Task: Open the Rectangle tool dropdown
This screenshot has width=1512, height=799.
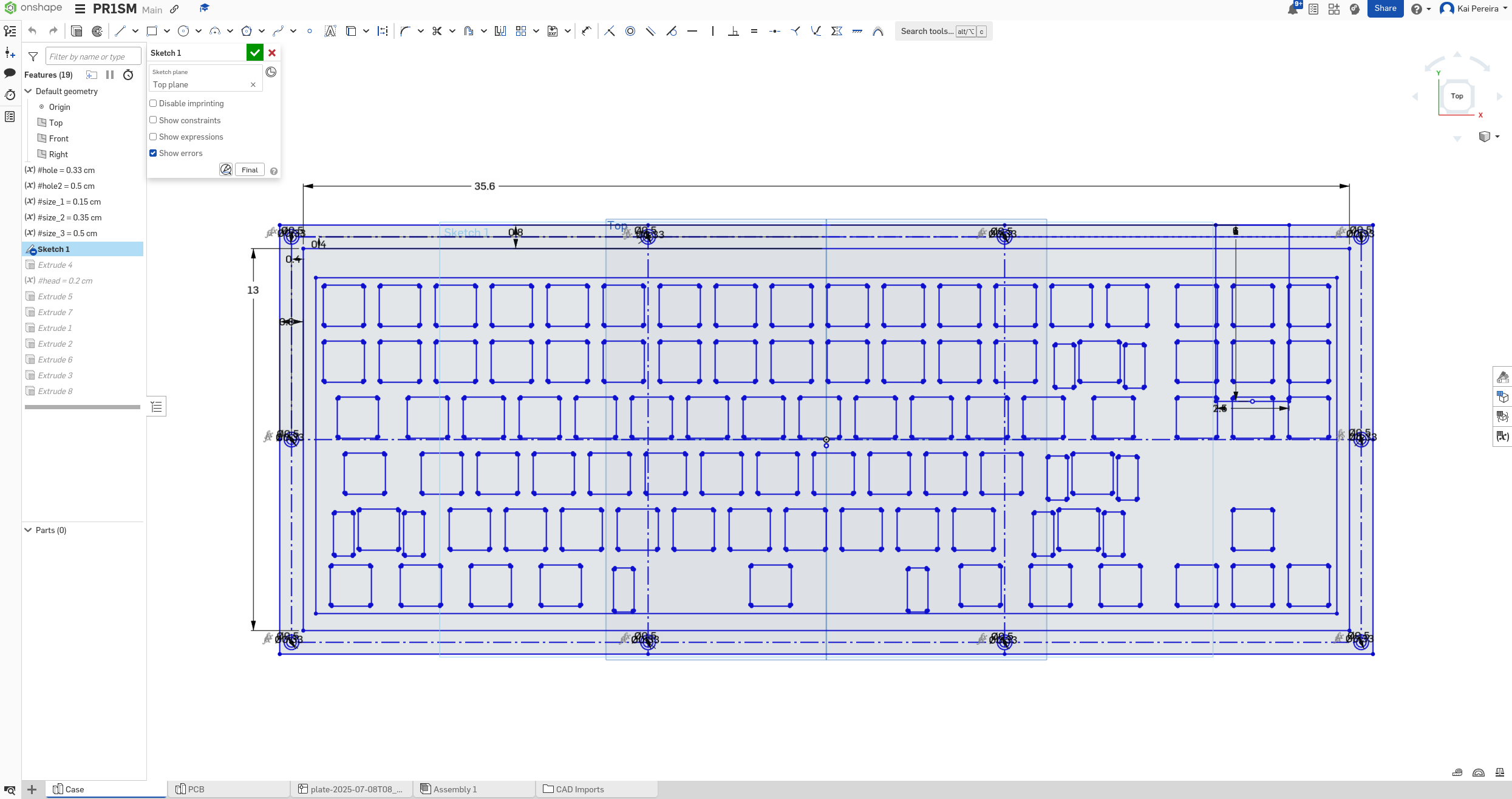Action: pyautogui.click(x=166, y=31)
